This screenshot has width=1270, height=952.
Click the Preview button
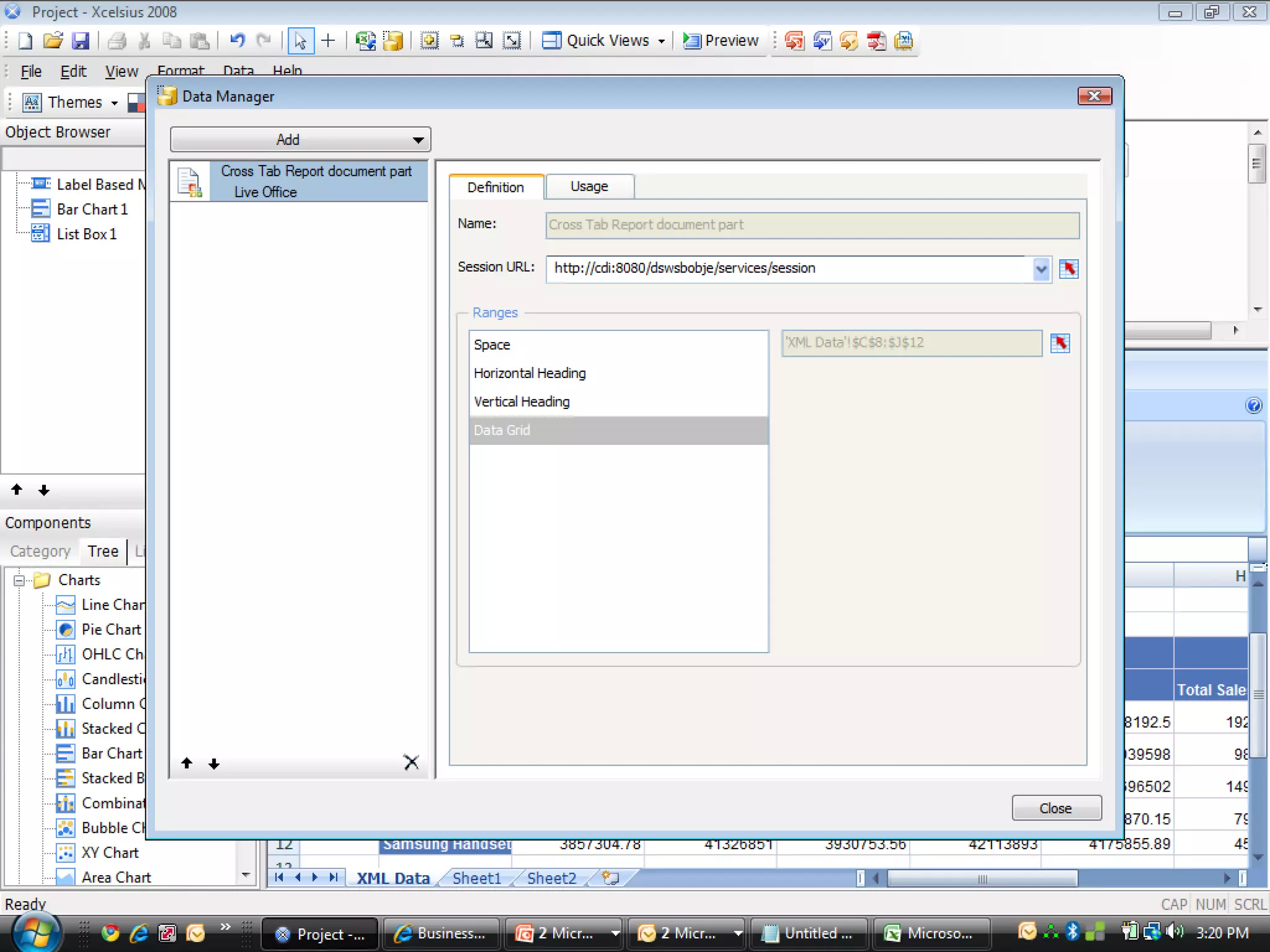(x=721, y=41)
